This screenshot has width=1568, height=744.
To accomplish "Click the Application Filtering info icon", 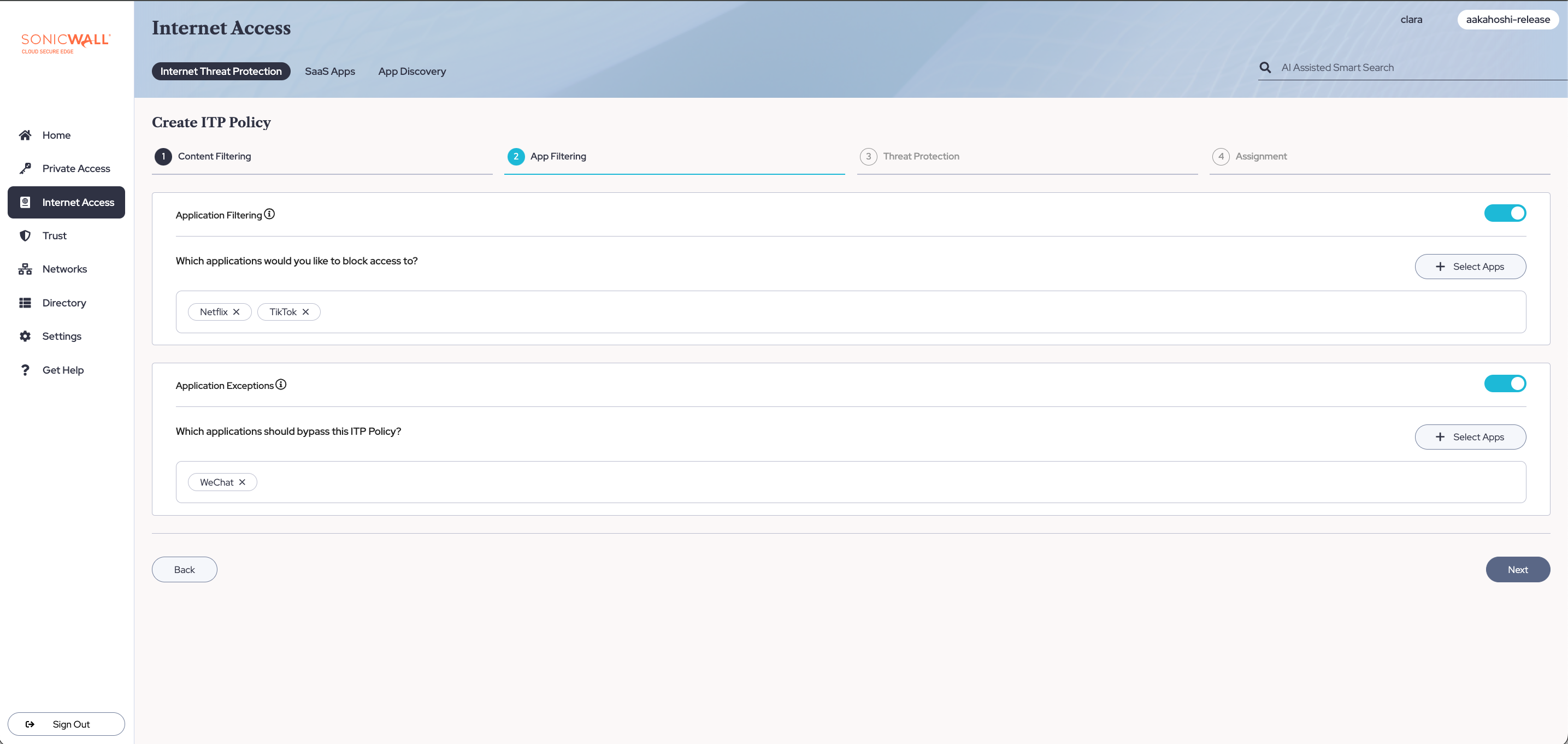I will tap(269, 214).
